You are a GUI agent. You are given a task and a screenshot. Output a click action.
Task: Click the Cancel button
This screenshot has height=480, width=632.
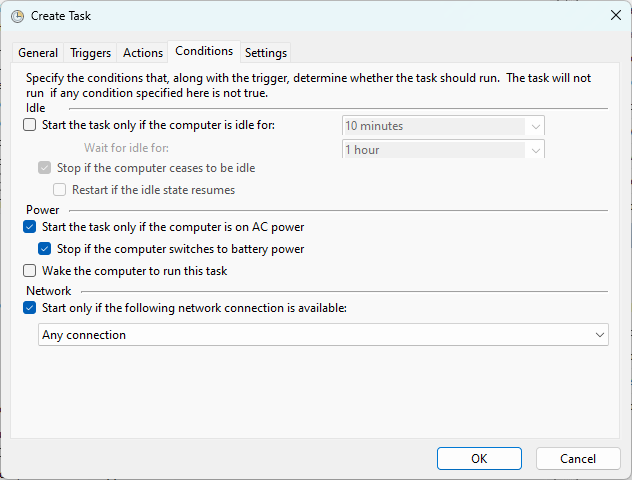point(578,459)
